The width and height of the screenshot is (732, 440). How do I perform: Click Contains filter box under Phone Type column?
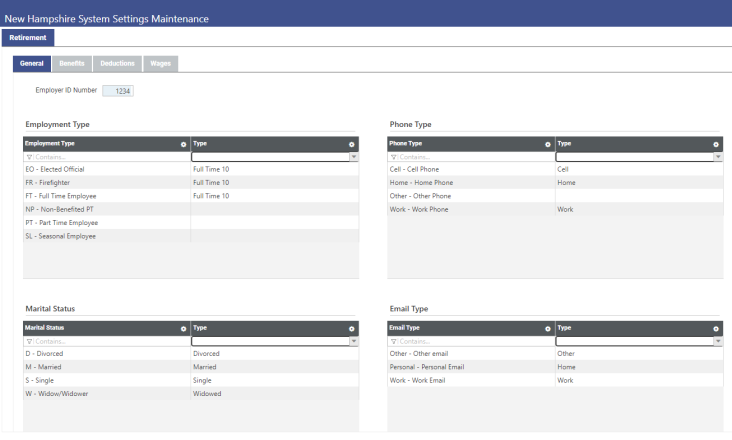pyautogui.click(x=470, y=157)
